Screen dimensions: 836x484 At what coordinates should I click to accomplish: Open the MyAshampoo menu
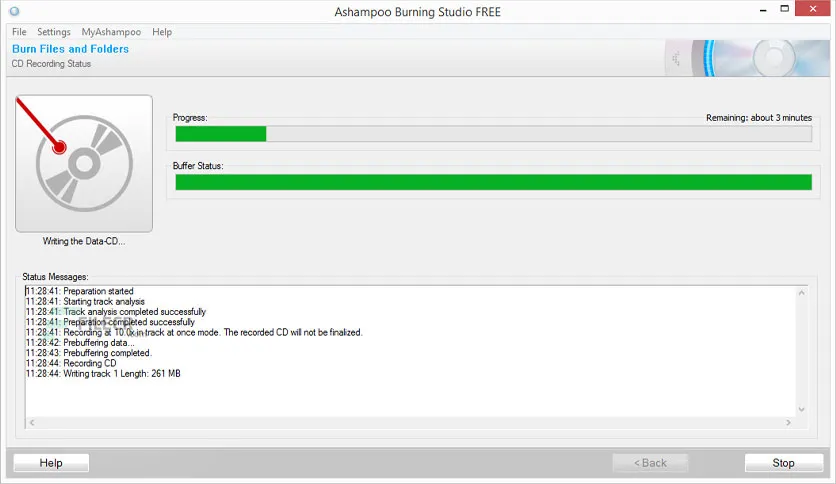point(111,32)
